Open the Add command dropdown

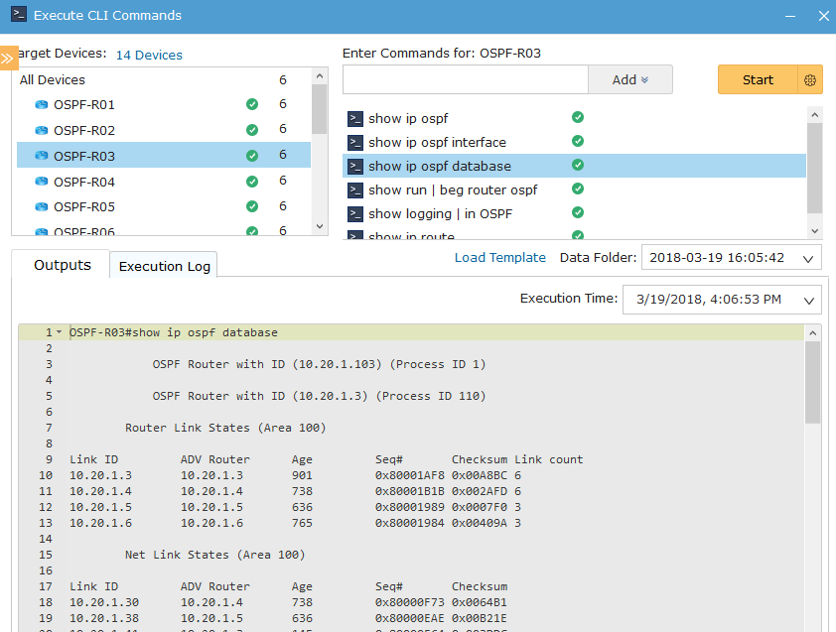tap(630, 79)
